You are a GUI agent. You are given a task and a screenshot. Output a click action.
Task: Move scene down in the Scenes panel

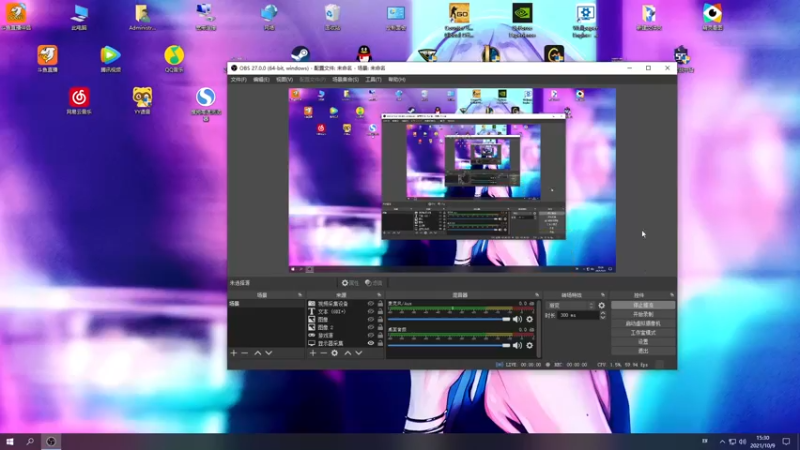pyautogui.click(x=269, y=353)
